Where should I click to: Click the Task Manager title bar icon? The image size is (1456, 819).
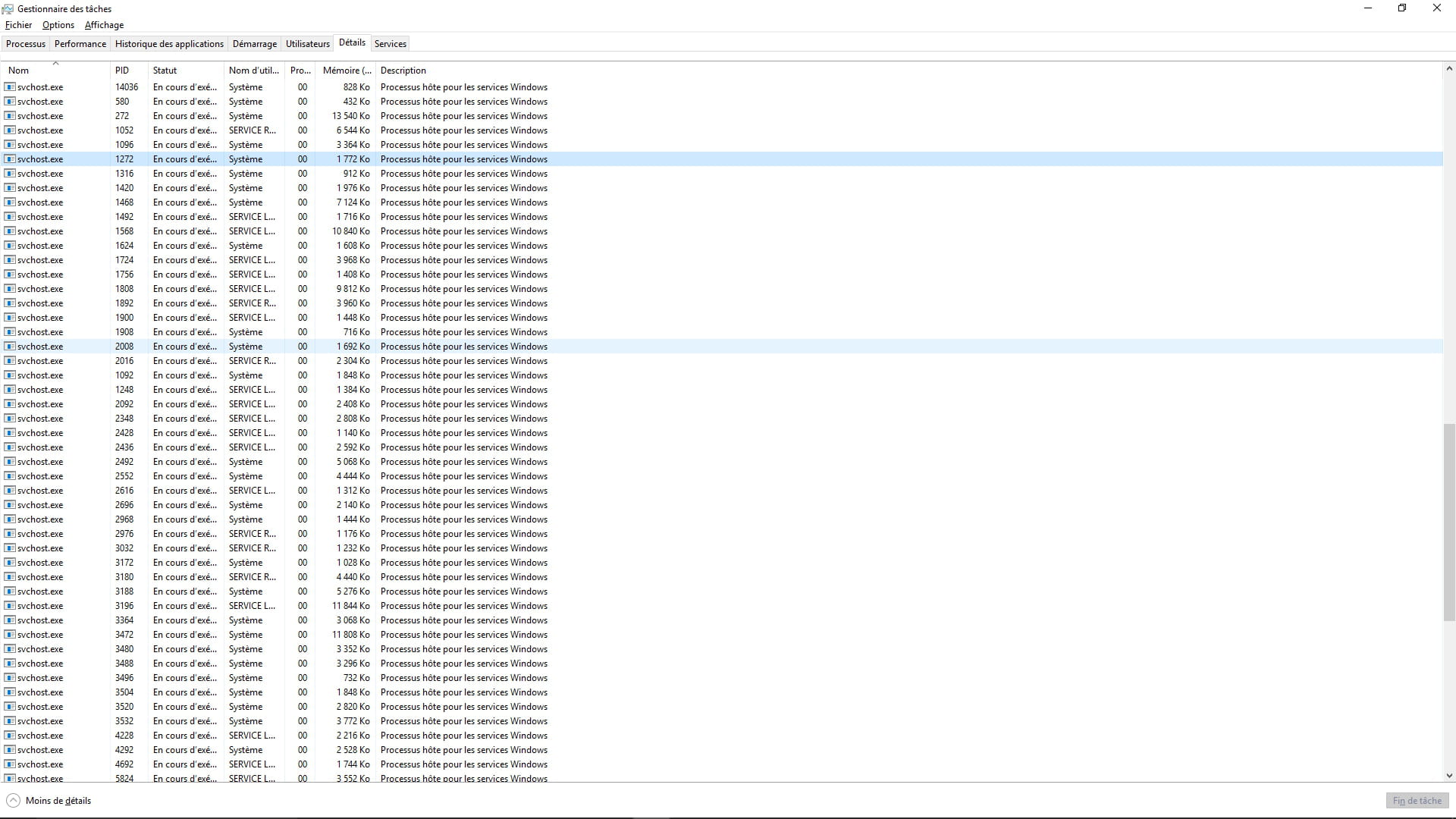pos(8,8)
